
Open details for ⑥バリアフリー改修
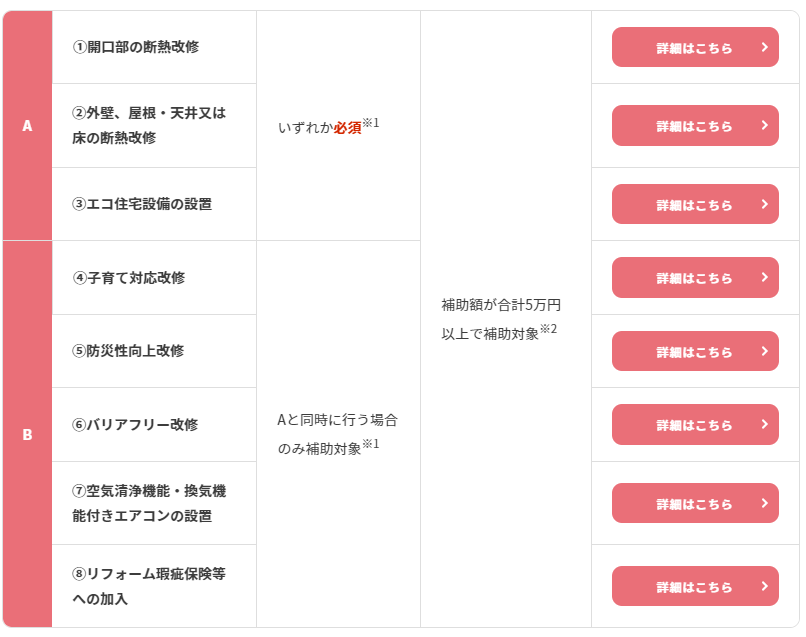coord(694,425)
